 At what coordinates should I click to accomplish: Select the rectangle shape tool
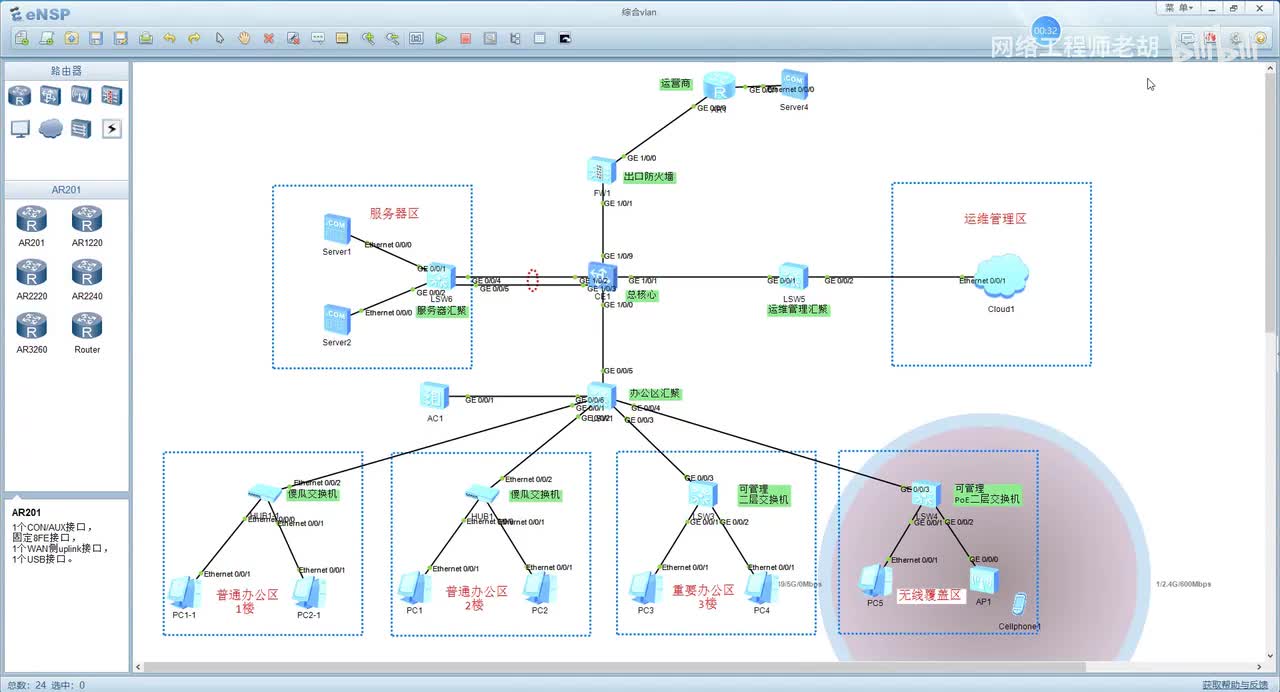point(342,38)
